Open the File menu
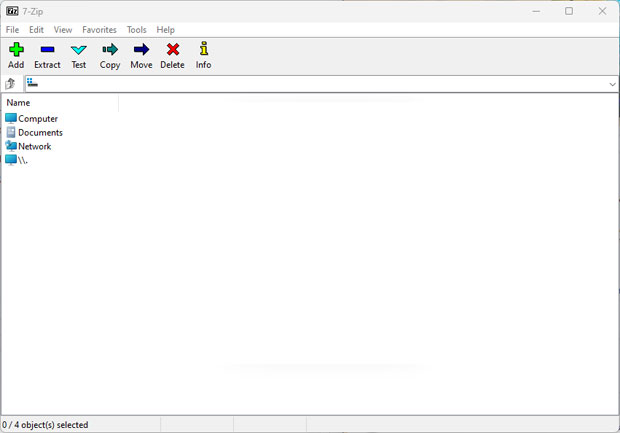This screenshot has height=433, width=620. pyautogui.click(x=12, y=30)
